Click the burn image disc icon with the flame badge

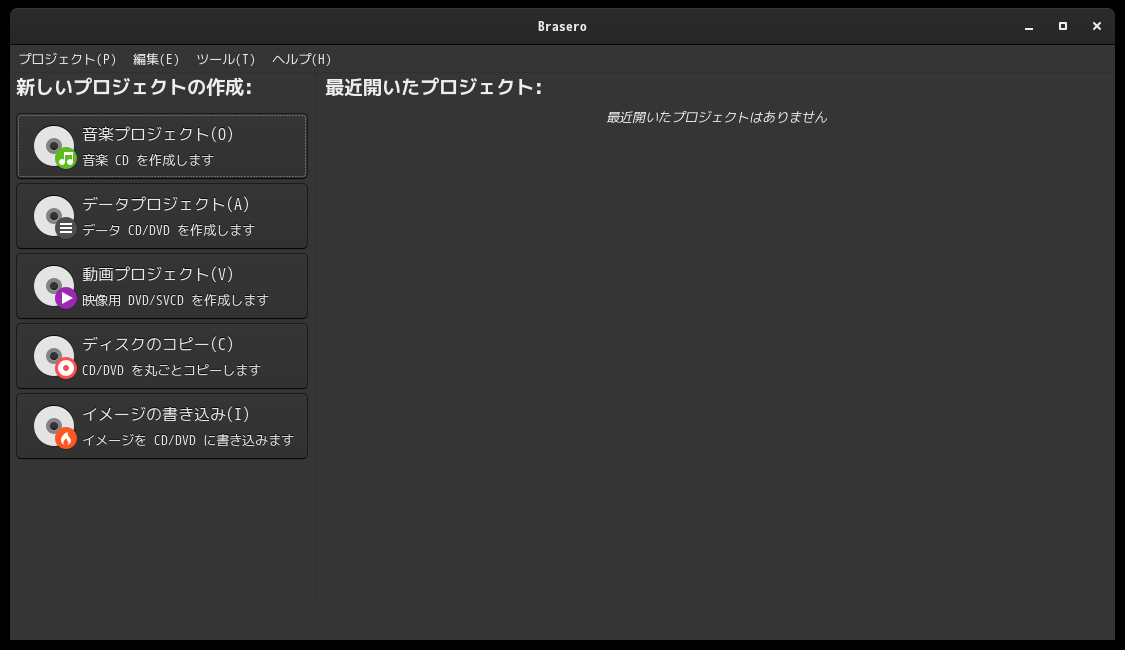[x=55, y=427]
